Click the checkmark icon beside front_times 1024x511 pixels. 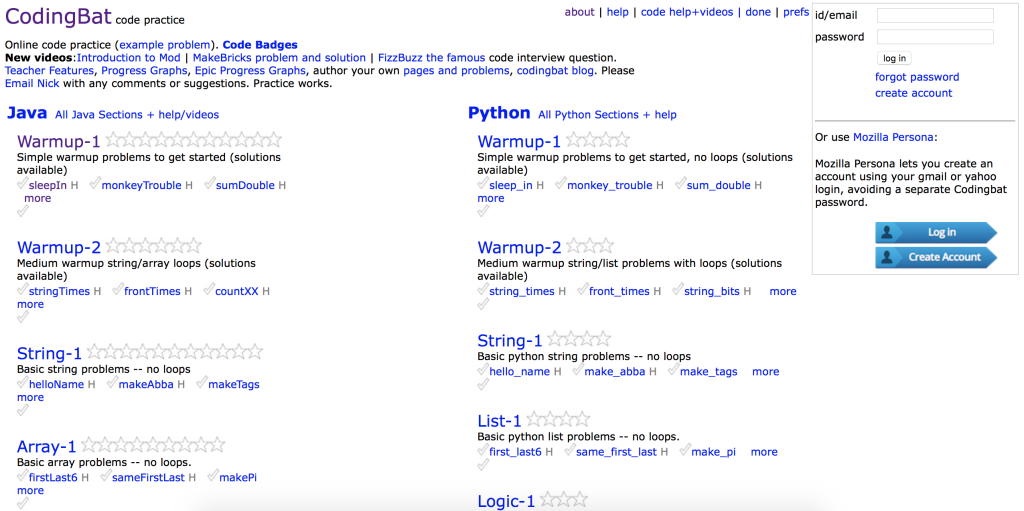[x=583, y=290]
